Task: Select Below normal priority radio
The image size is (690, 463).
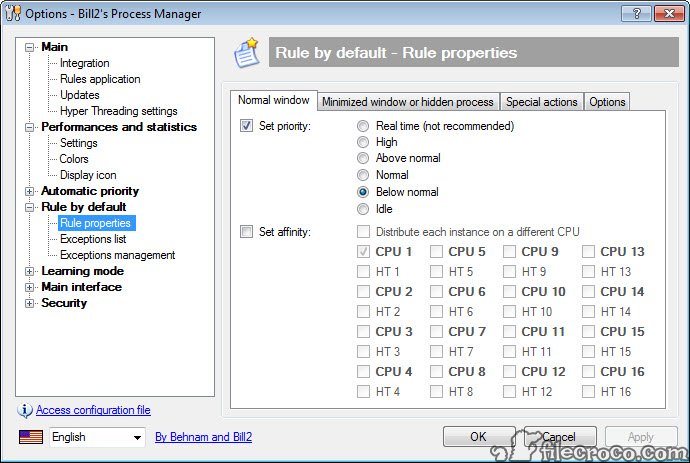Action: (x=363, y=192)
